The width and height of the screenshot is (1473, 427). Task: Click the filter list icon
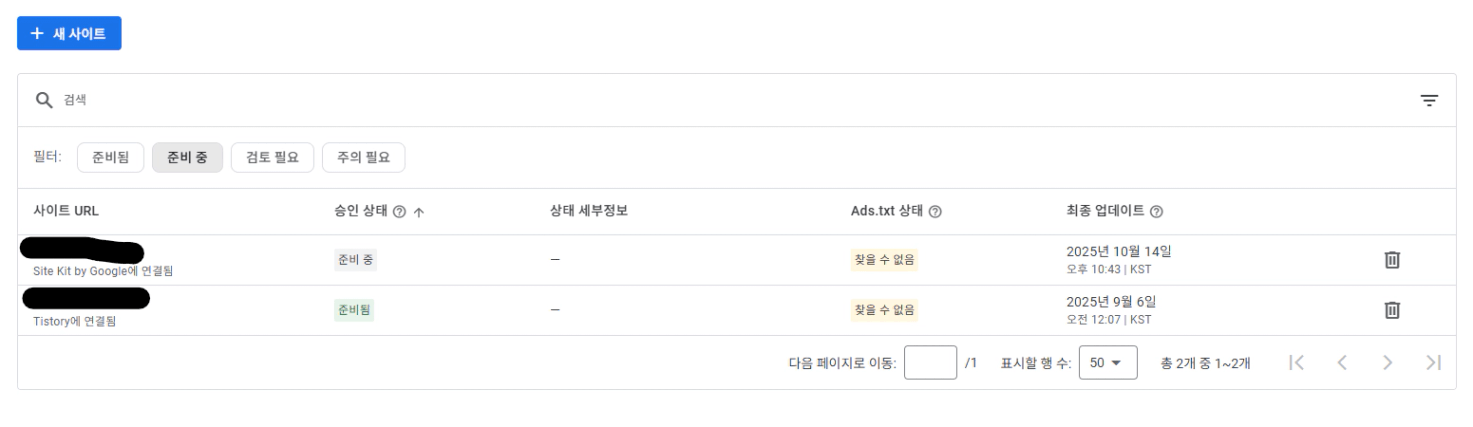click(1429, 100)
